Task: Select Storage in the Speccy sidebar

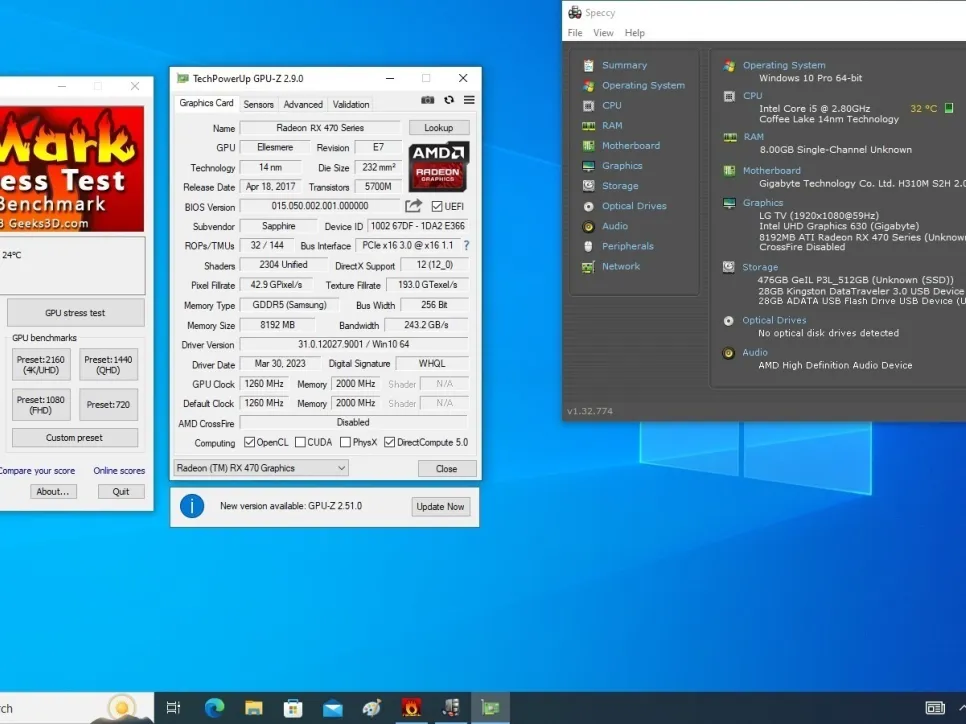Action: [x=620, y=186]
